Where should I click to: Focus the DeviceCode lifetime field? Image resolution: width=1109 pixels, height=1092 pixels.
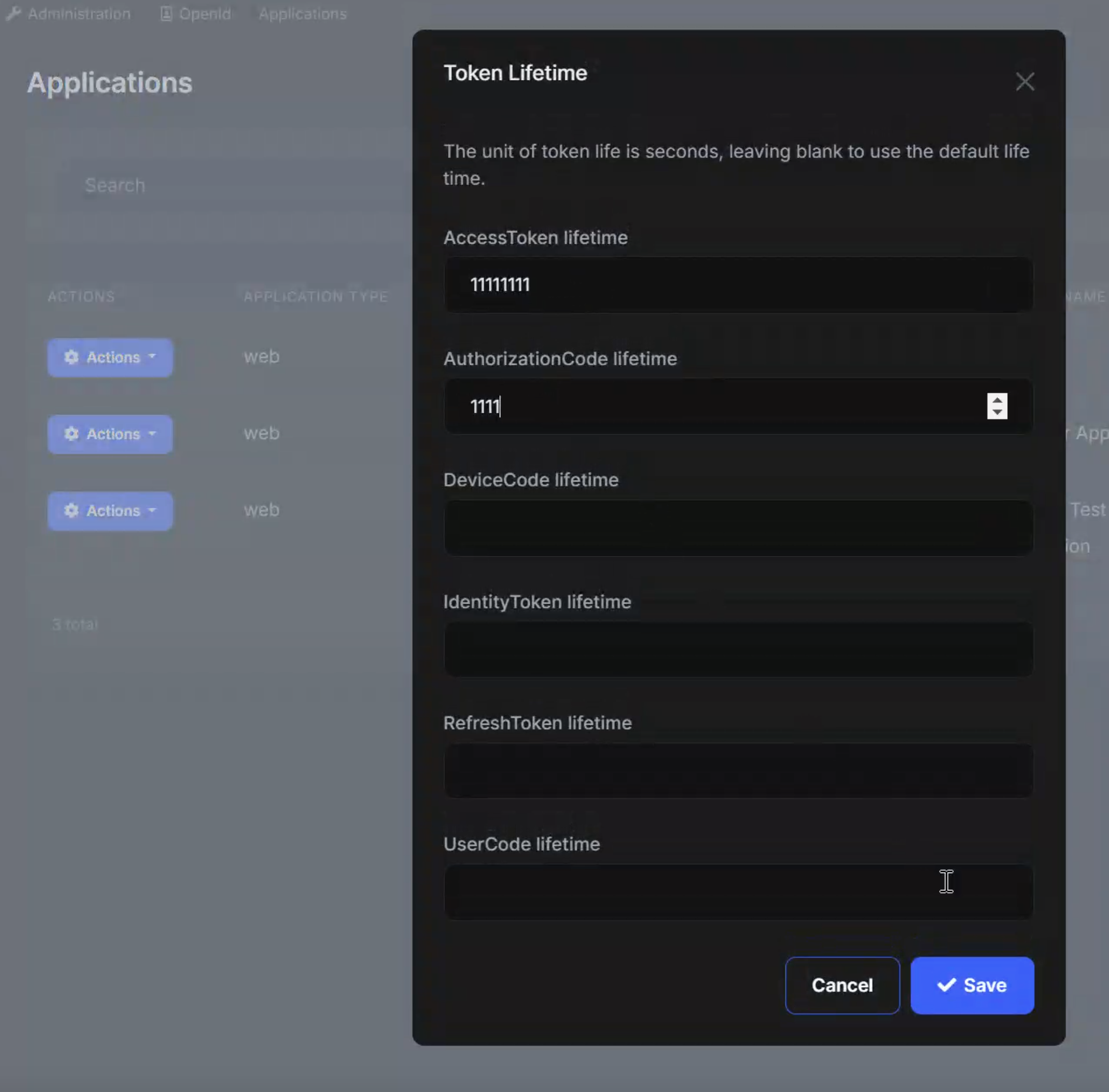[738, 528]
